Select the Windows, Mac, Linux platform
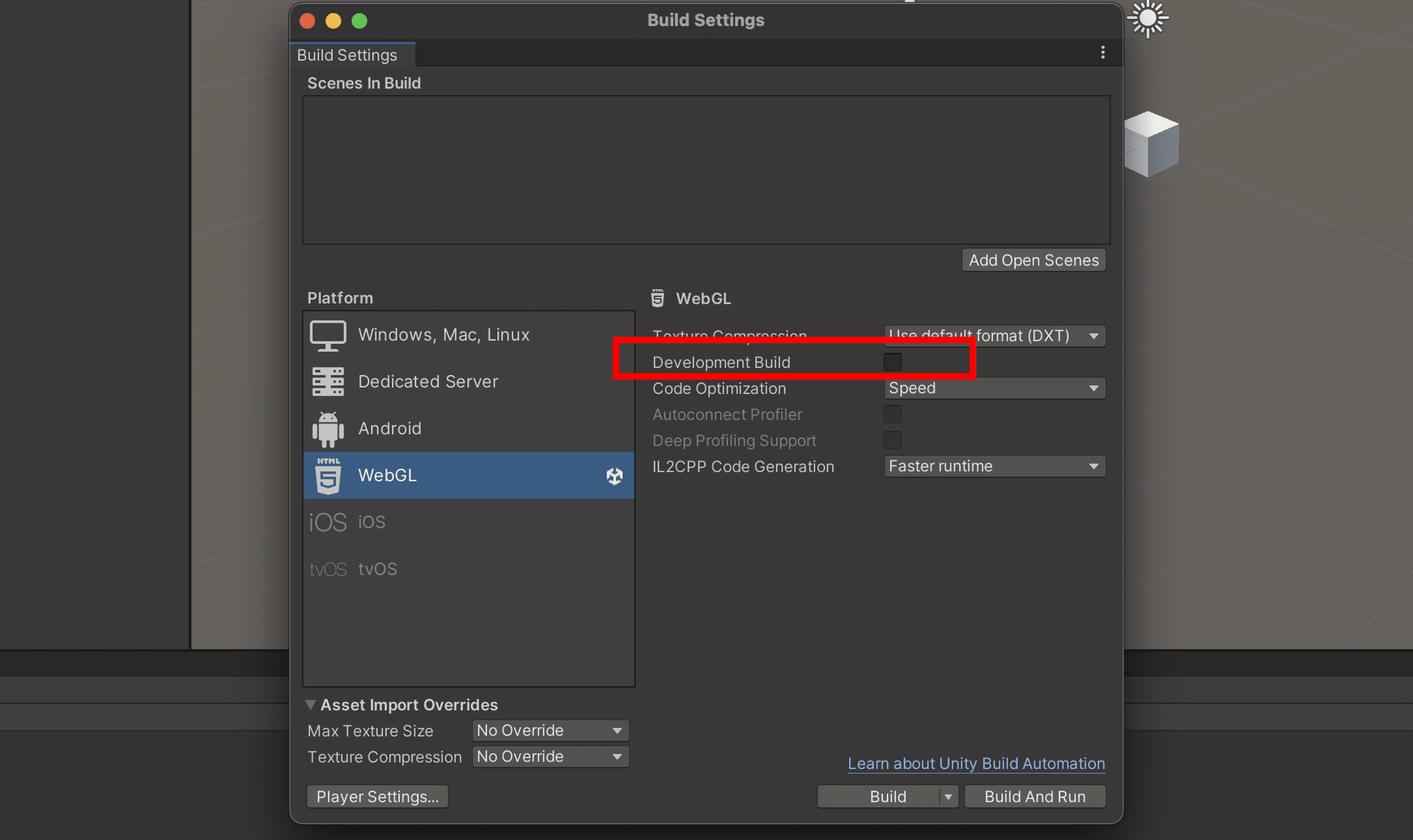The height and width of the screenshot is (840, 1413). point(469,335)
